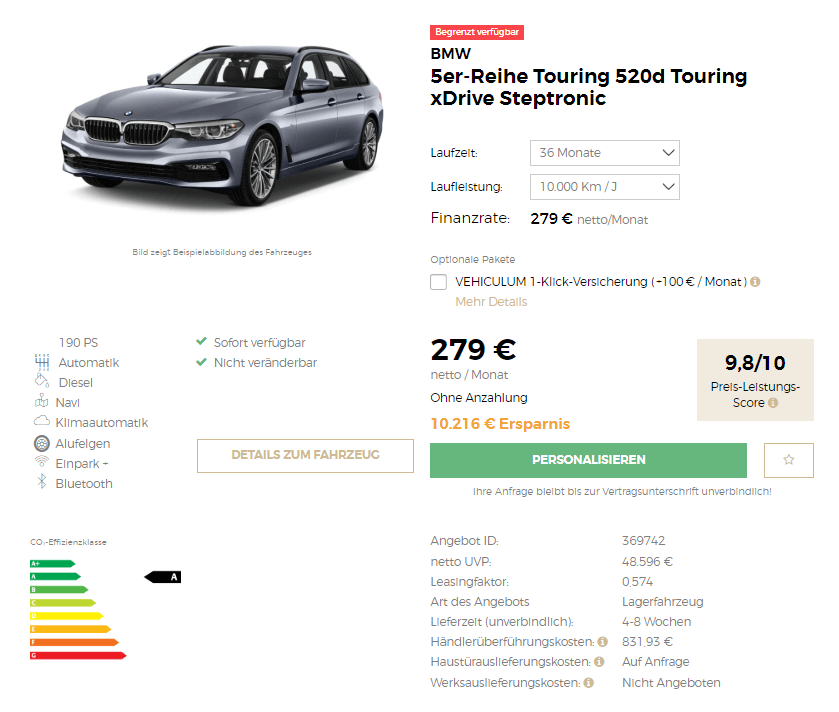This screenshot has height=712, width=839.
Task: Click the BMW 5er Touring car image
Action: [222, 126]
